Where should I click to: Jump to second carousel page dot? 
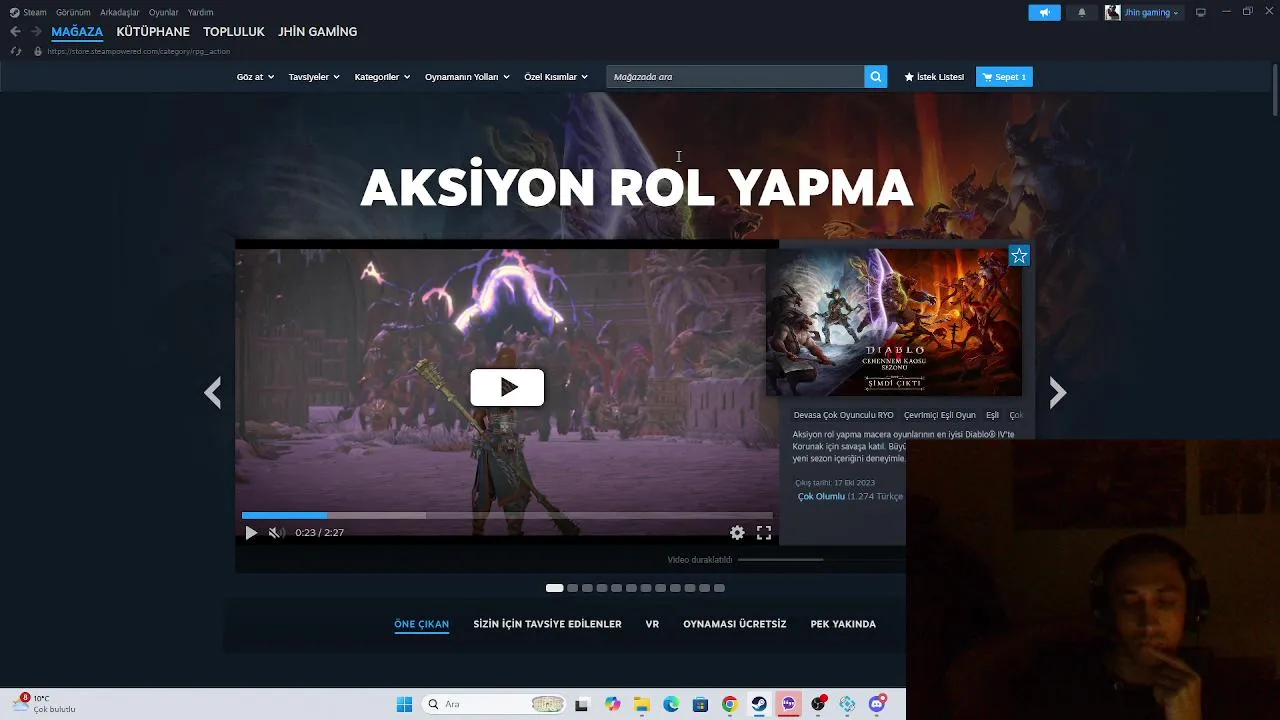[x=572, y=588]
